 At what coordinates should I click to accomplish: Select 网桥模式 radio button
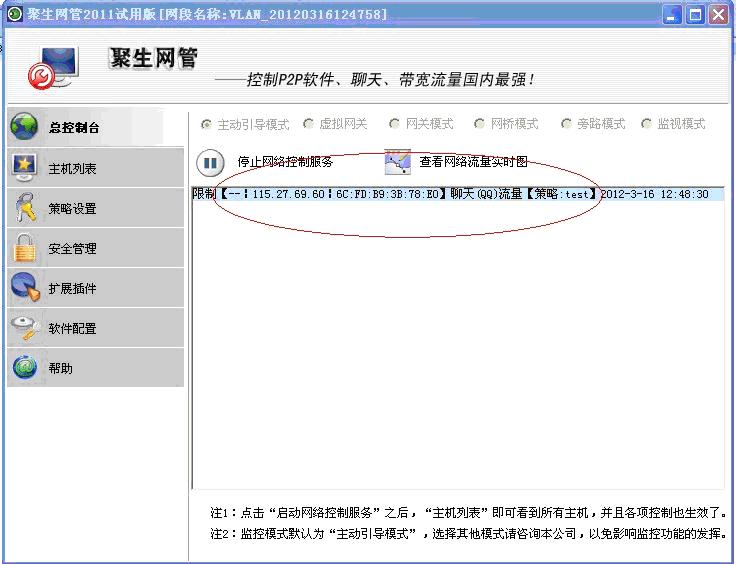coord(480,125)
